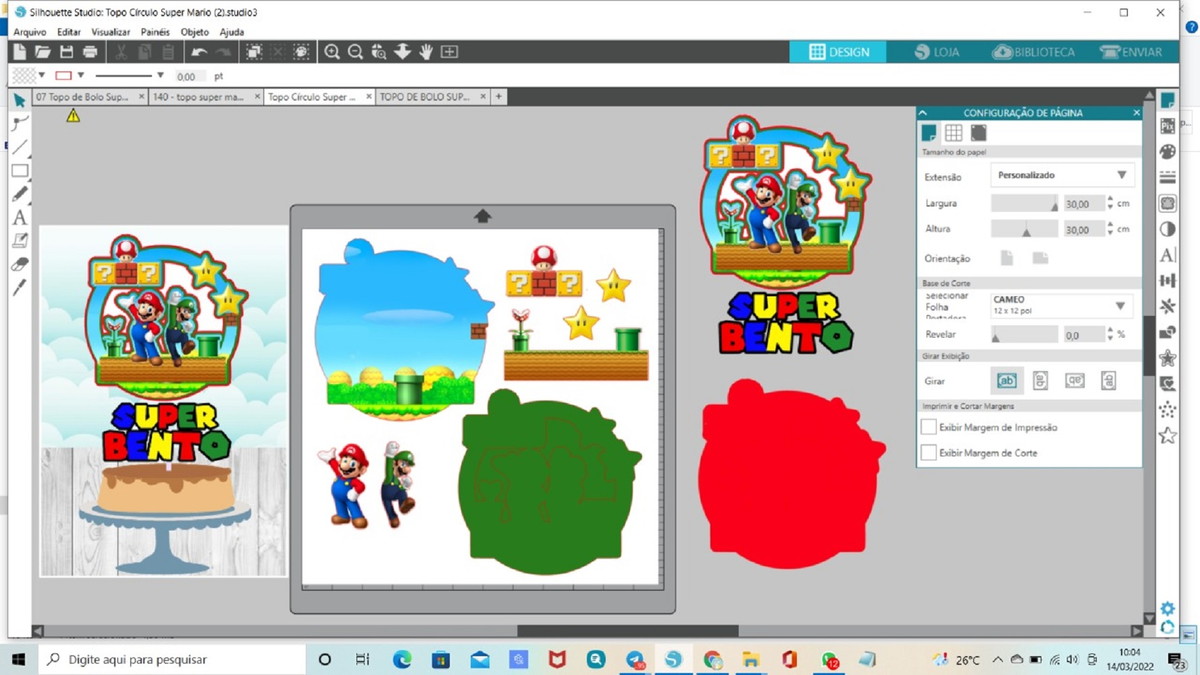This screenshot has width=1200, height=675.
Task: Go to the ENVIAR section
Action: 1131,52
